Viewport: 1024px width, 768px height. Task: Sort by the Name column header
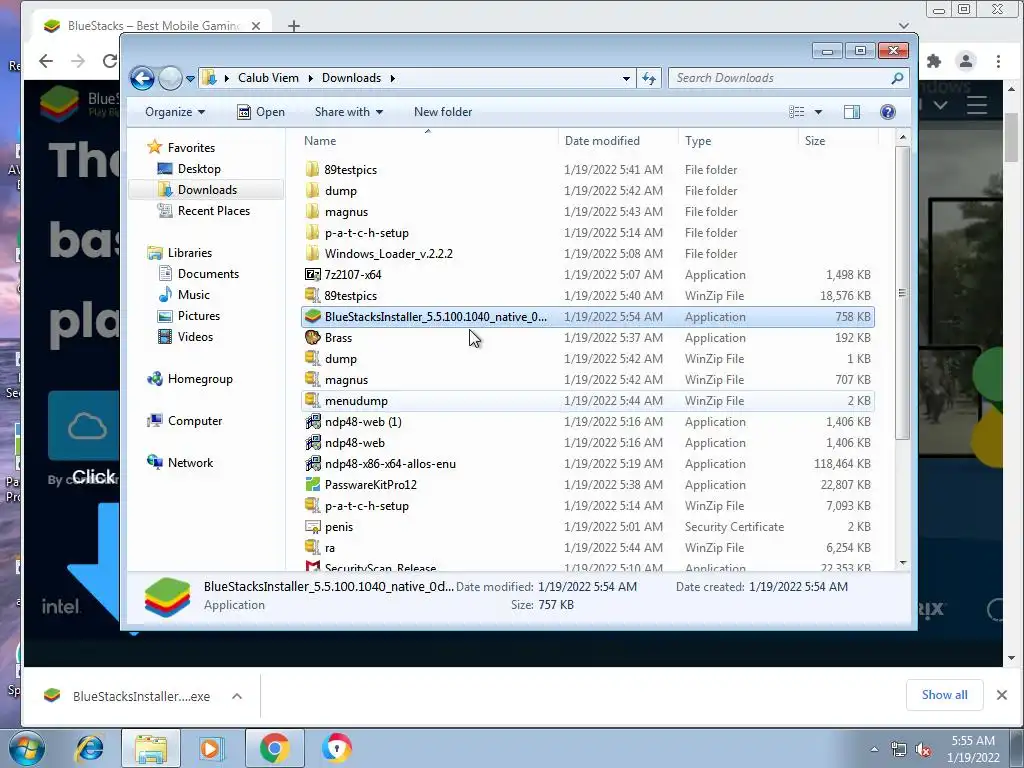click(x=428, y=140)
